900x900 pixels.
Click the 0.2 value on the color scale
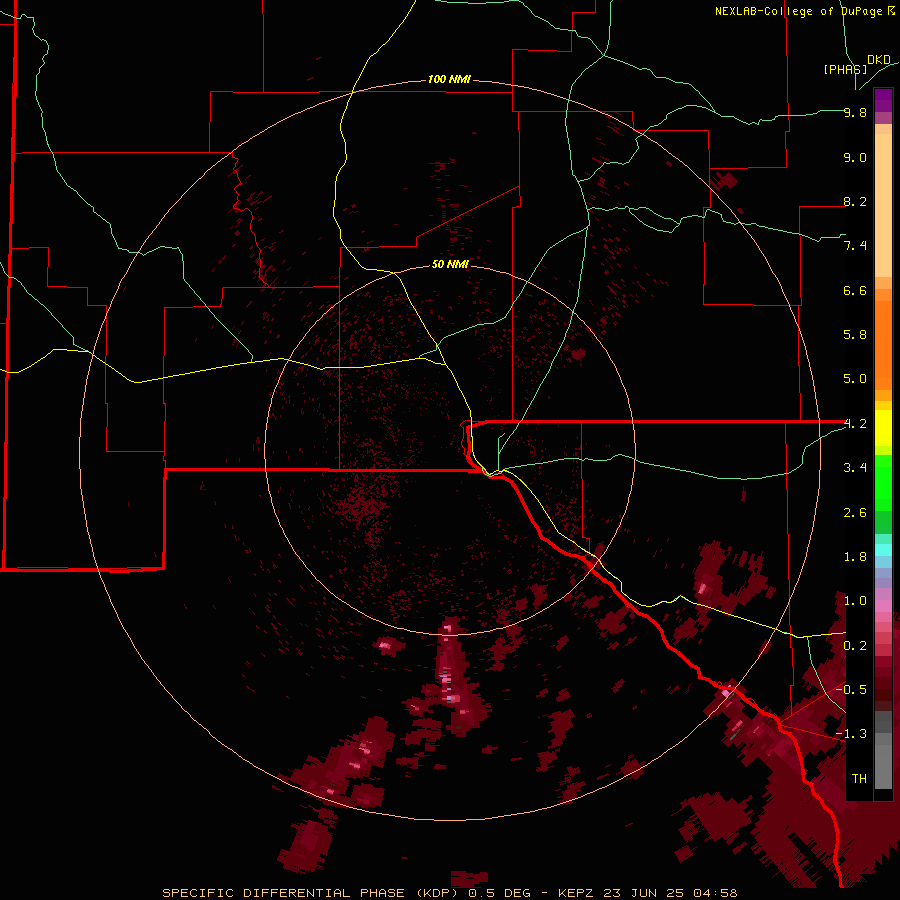pos(855,646)
